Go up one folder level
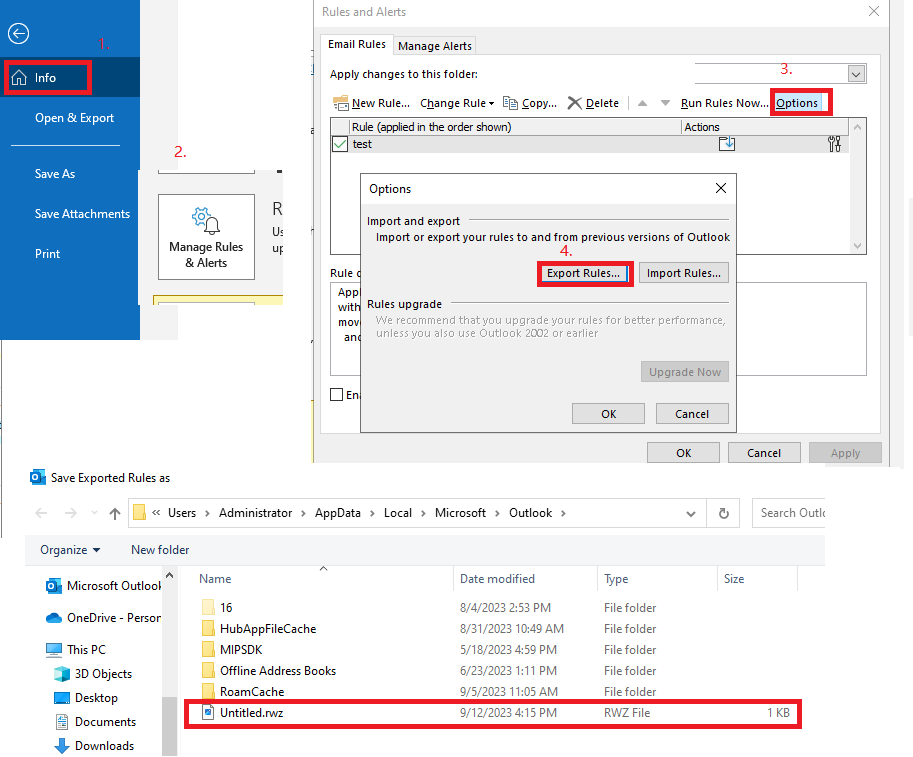The height and width of the screenshot is (757, 913). 115,514
